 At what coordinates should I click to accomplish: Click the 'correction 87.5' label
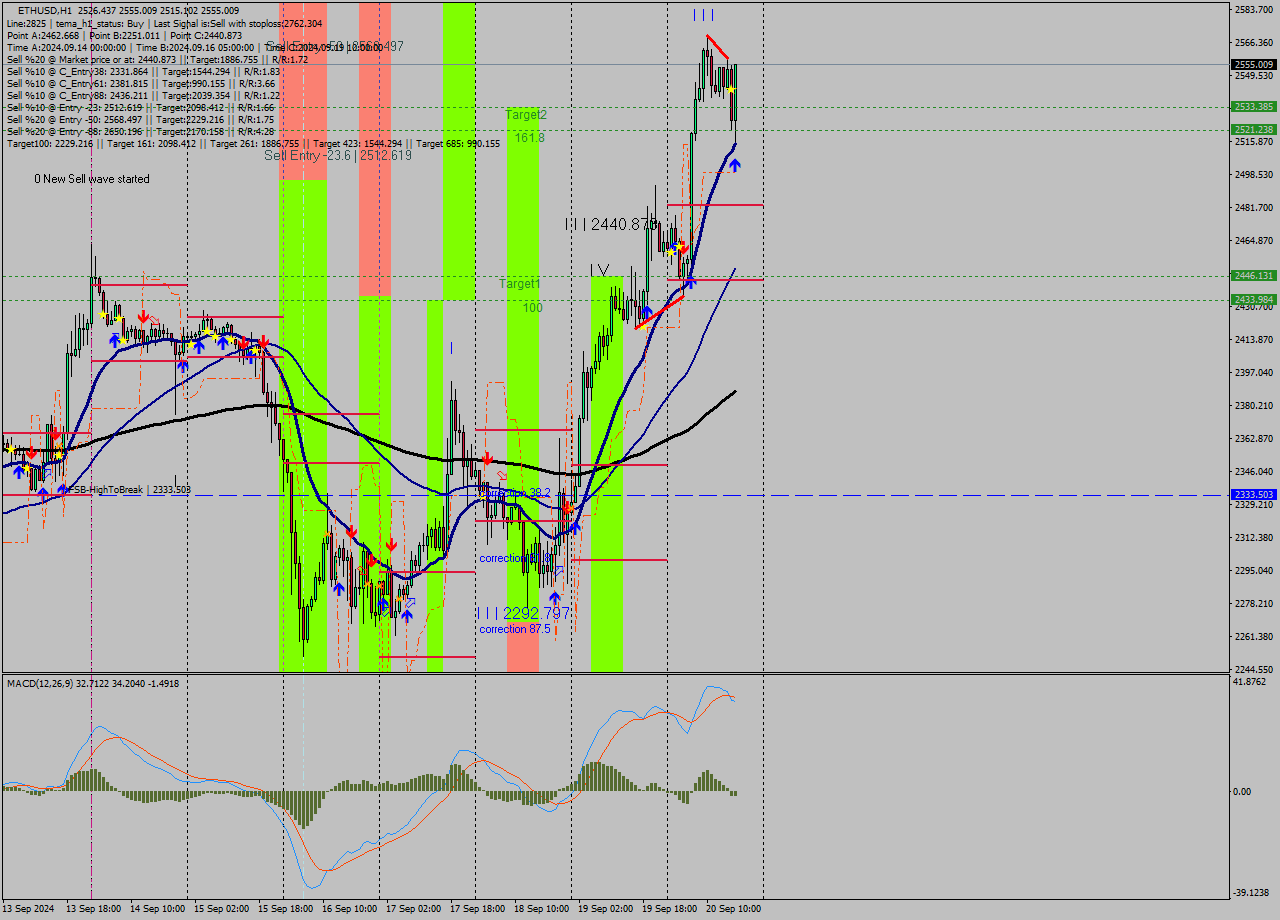click(515, 629)
